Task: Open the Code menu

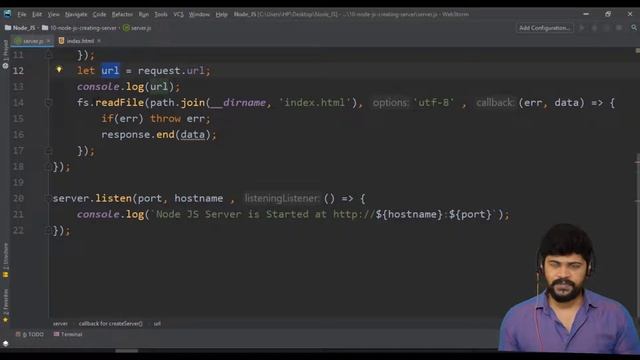Action: coord(99,14)
